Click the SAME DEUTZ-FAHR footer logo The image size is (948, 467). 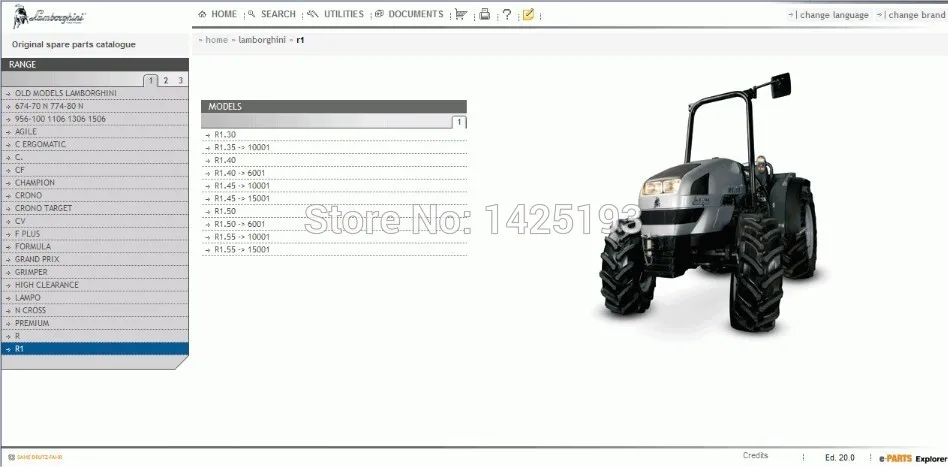[35, 457]
